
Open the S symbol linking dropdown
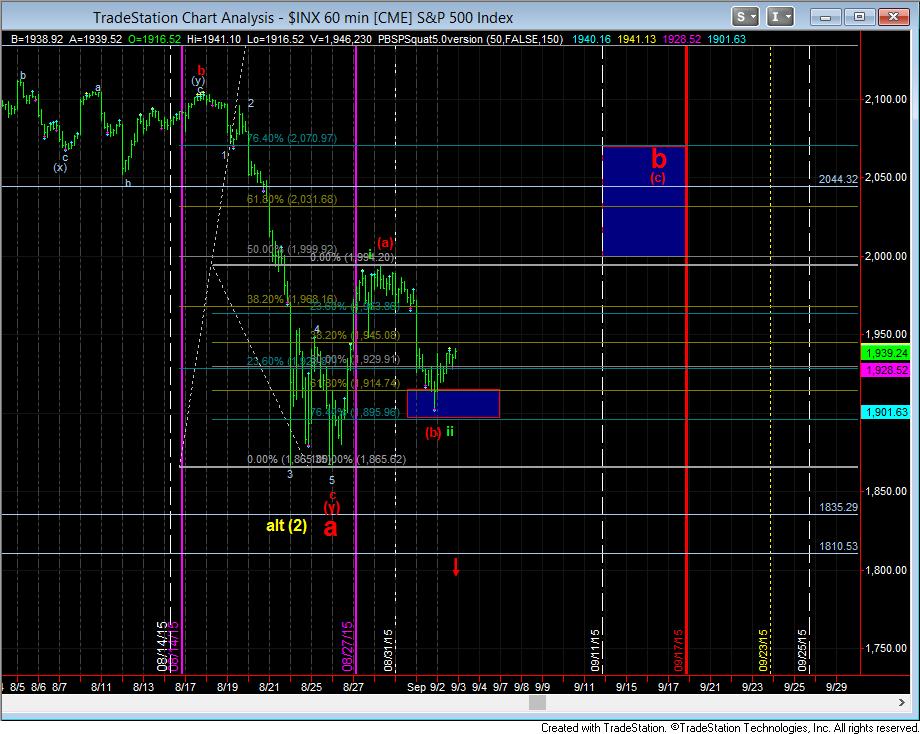coord(745,17)
